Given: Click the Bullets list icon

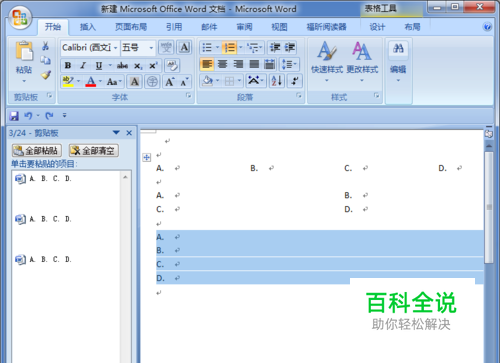Looking at the screenshot, I should pyautogui.click(x=207, y=47).
